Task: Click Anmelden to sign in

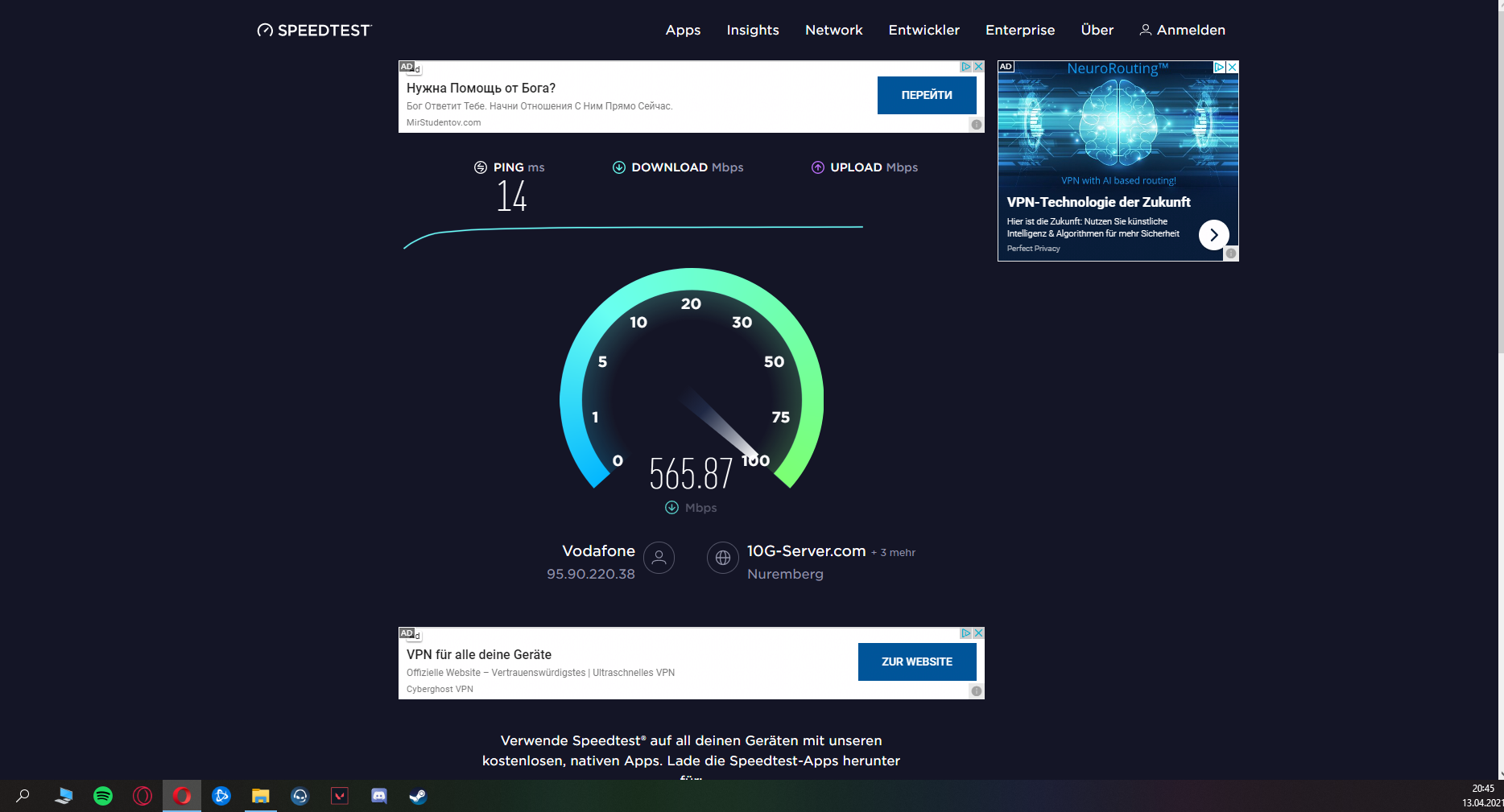Action: pyautogui.click(x=1191, y=30)
